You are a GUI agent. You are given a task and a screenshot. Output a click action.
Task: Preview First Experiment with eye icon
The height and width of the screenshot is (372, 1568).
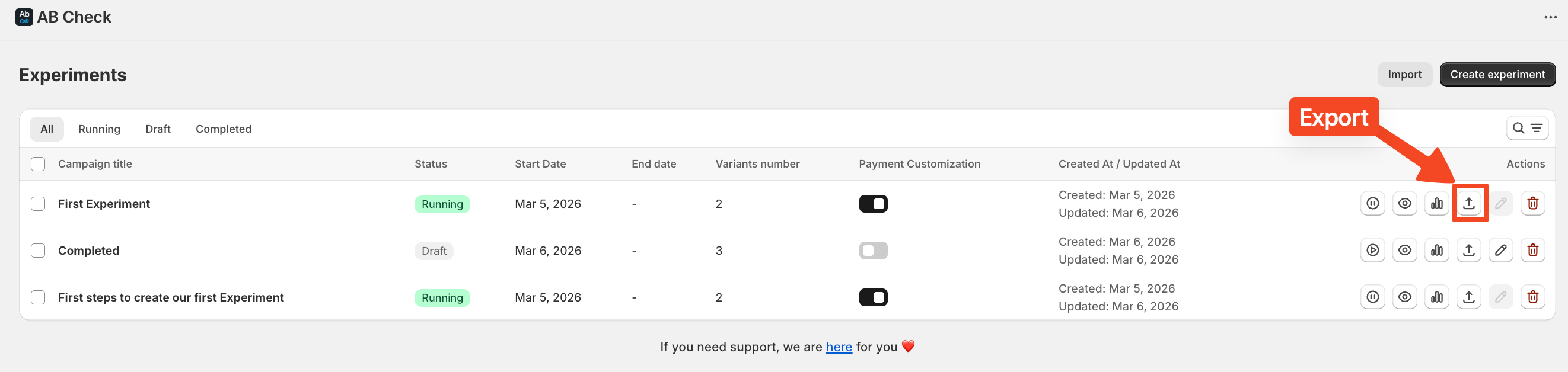click(x=1404, y=204)
